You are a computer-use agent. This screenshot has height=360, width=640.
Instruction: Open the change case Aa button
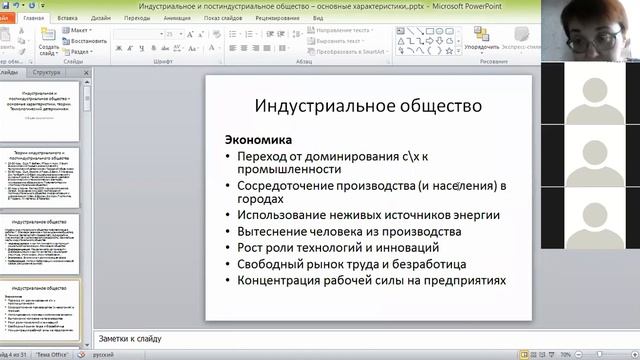coord(193,49)
